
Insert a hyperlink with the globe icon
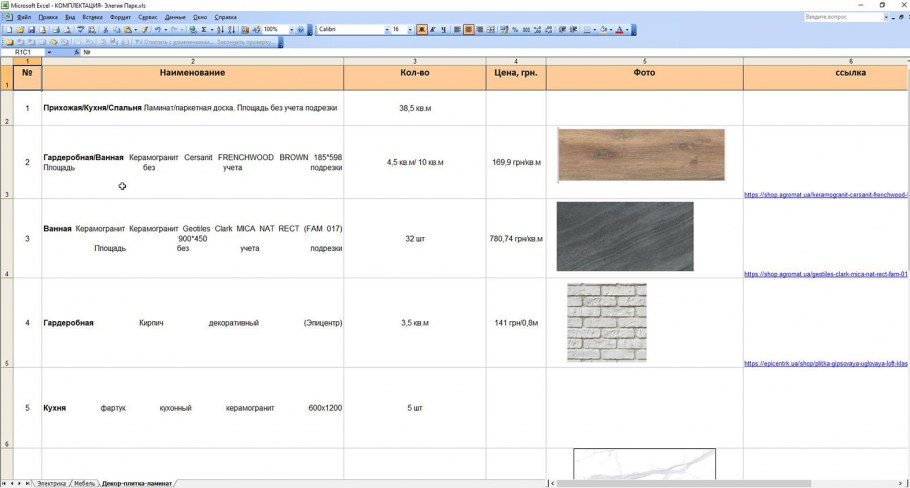tap(192, 29)
